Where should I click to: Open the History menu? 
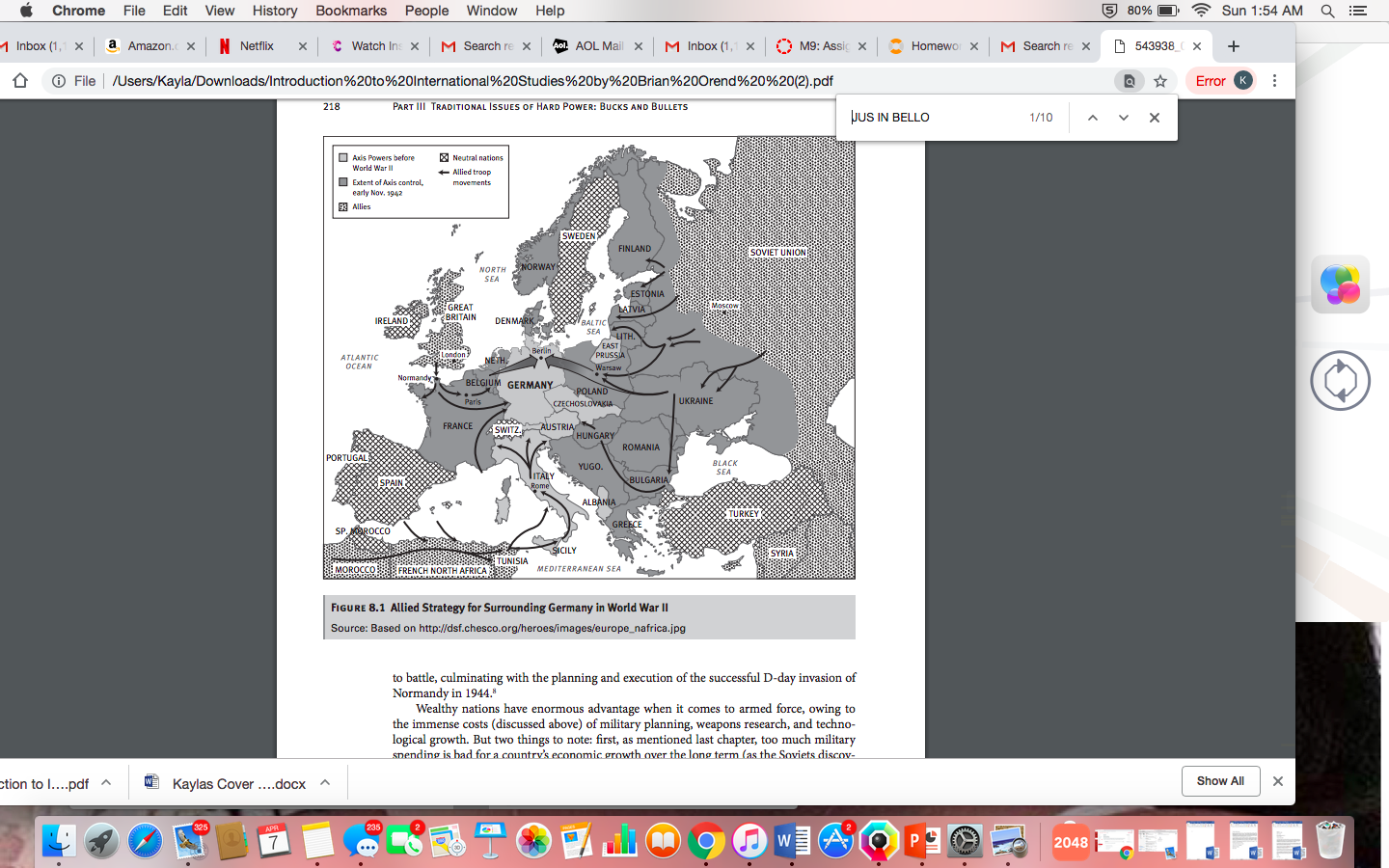275,11
